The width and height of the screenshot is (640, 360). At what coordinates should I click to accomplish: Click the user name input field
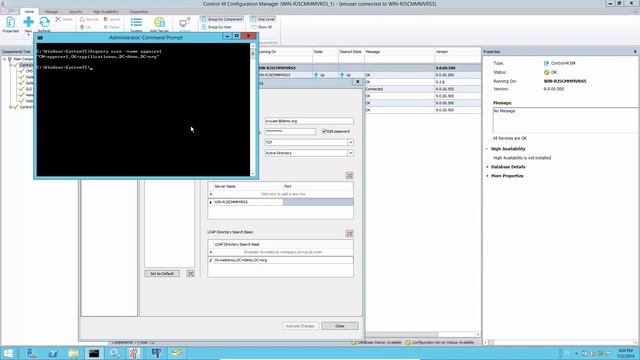click(309, 121)
